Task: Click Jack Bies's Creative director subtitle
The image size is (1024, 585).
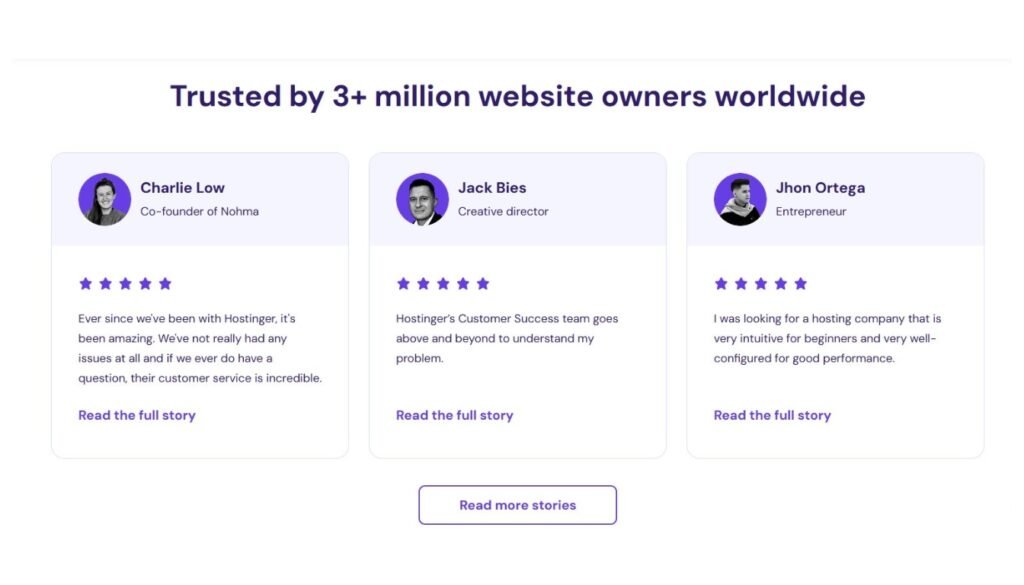Action: [x=503, y=212]
